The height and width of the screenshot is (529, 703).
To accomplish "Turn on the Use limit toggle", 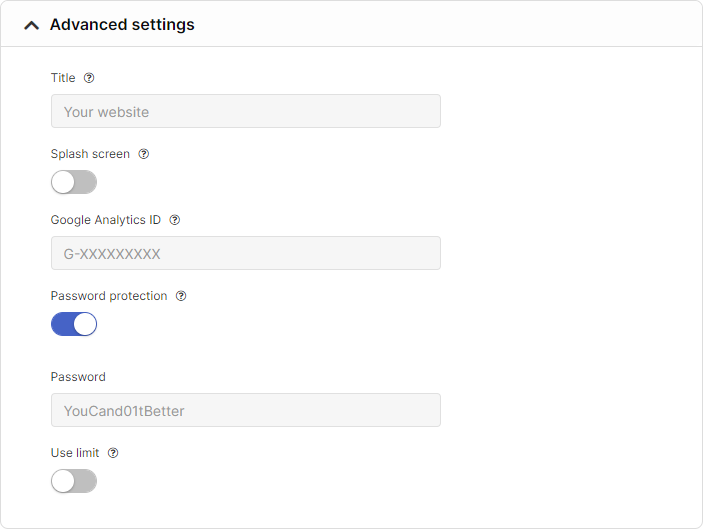I will [x=74, y=481].
